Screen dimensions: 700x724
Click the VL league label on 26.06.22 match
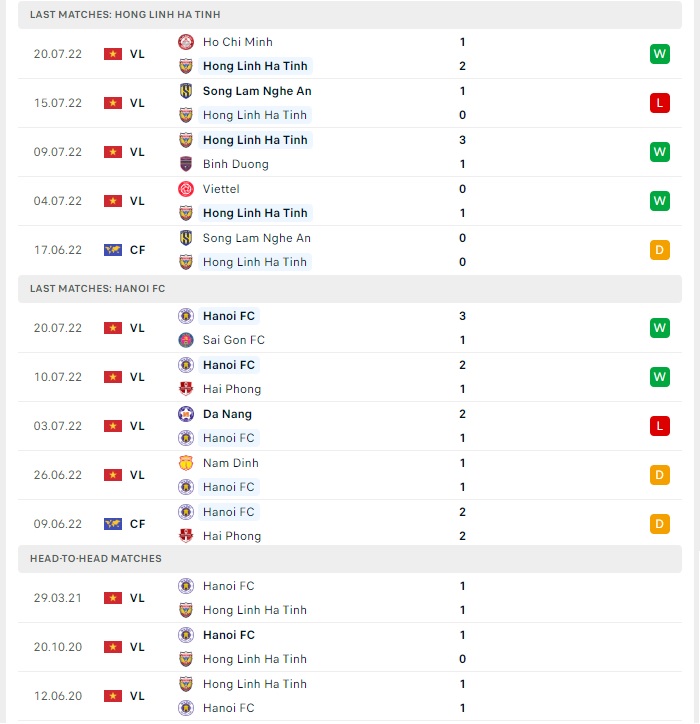click(x=137, y=475)
